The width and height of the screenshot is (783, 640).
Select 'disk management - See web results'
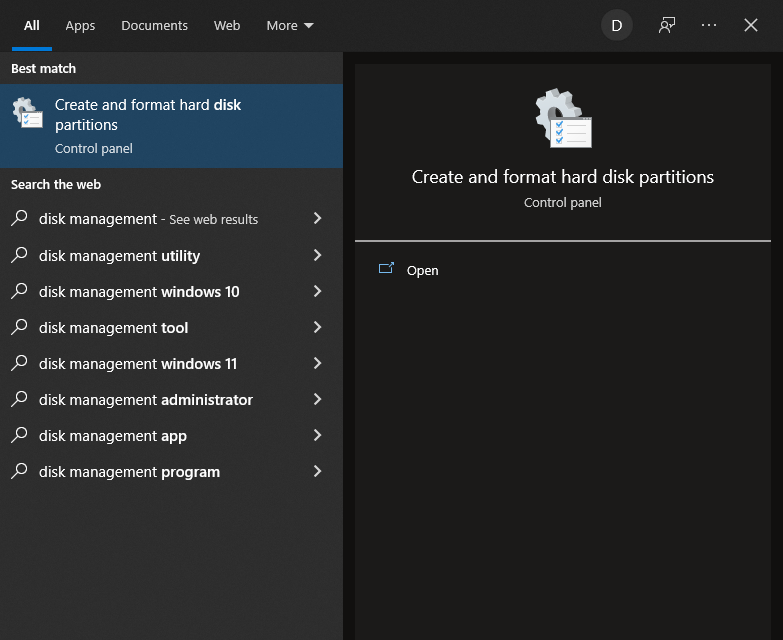point(171,219)
